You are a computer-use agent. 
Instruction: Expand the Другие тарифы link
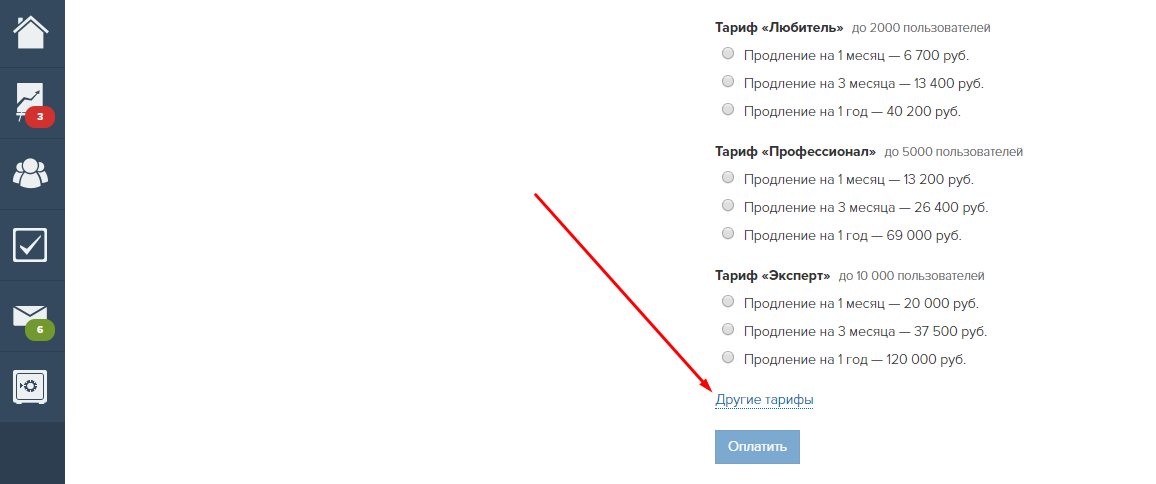(765, 399)
